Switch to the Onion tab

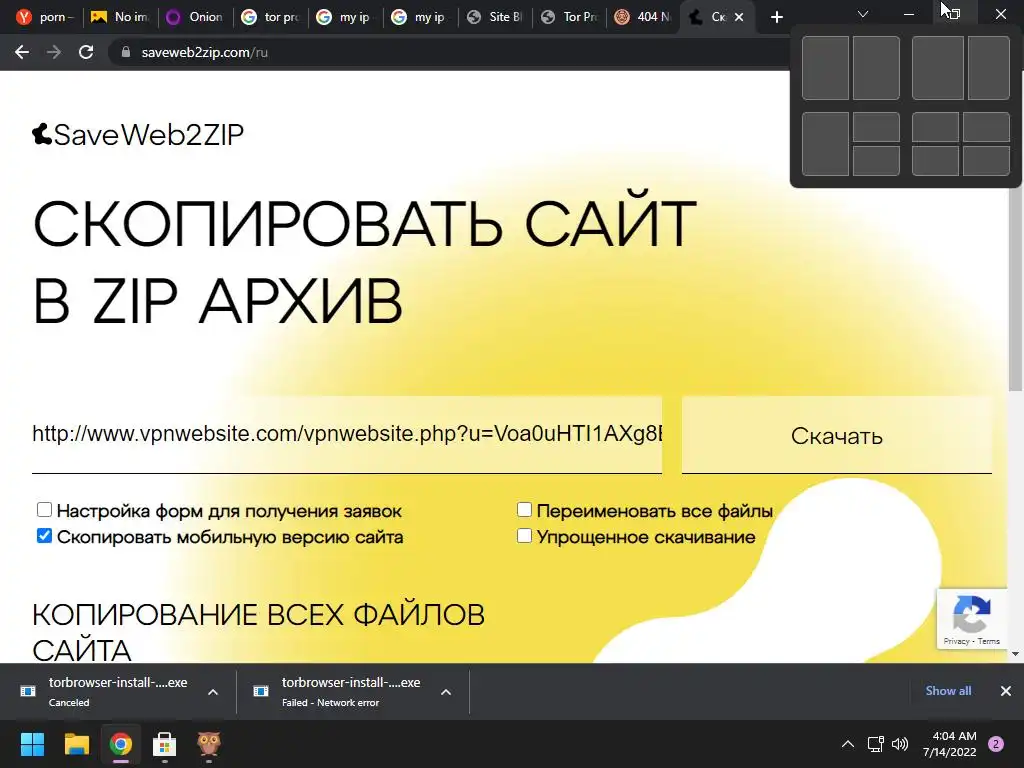pyautogui.click(x=196, y=17)
